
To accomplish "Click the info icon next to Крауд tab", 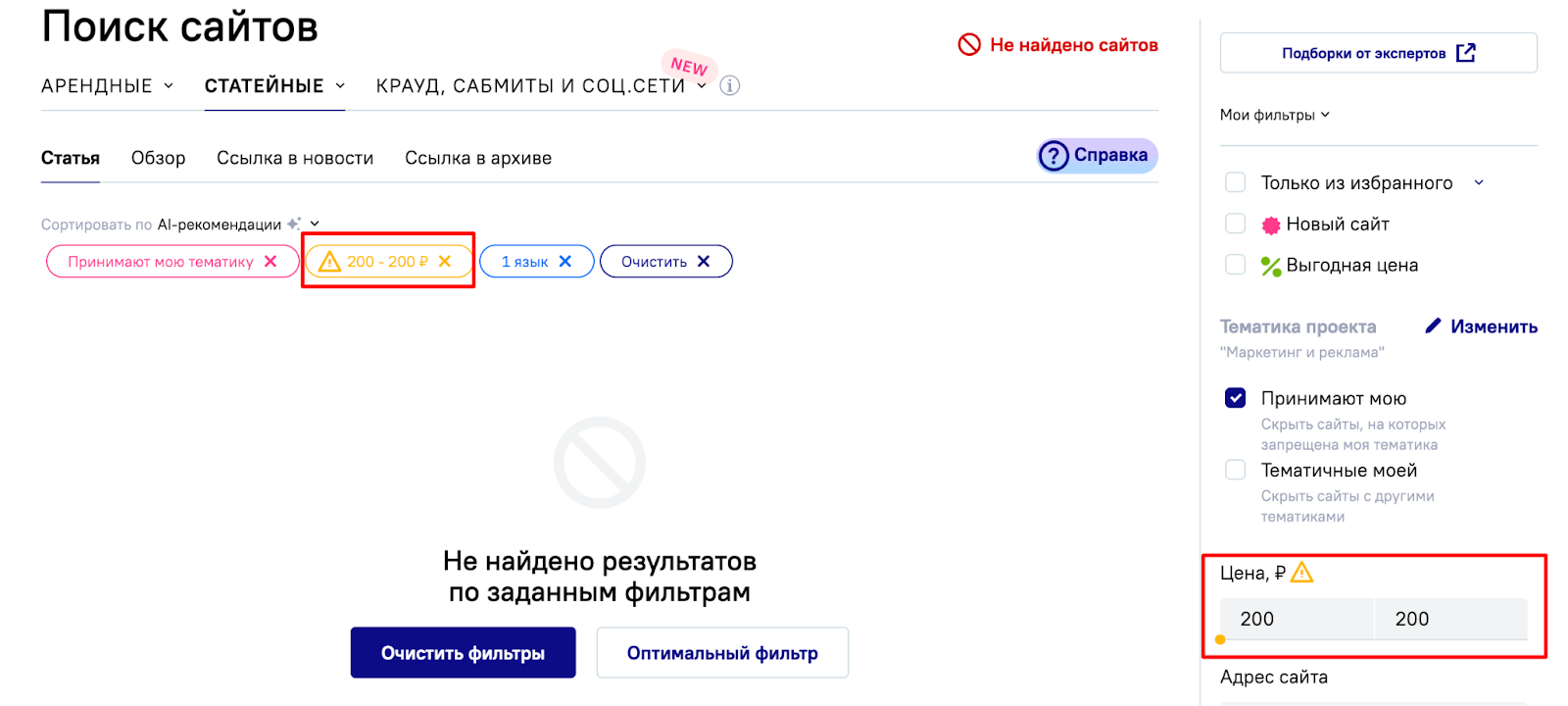I will point(730,86).
